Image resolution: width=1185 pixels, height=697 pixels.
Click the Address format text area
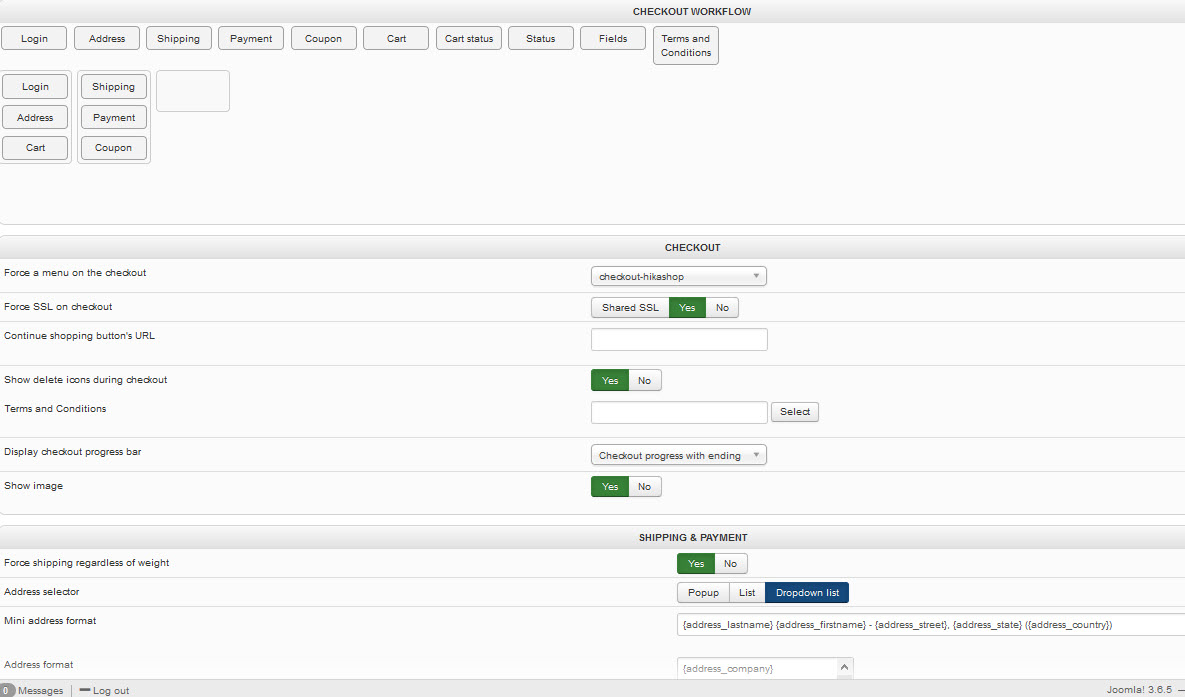click(758, 668)
